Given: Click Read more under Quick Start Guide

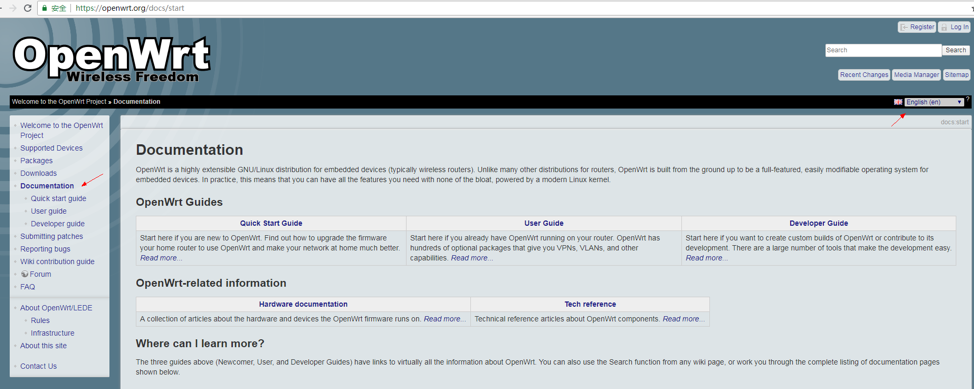Looking at the screenshot, I should pos(161,258).
